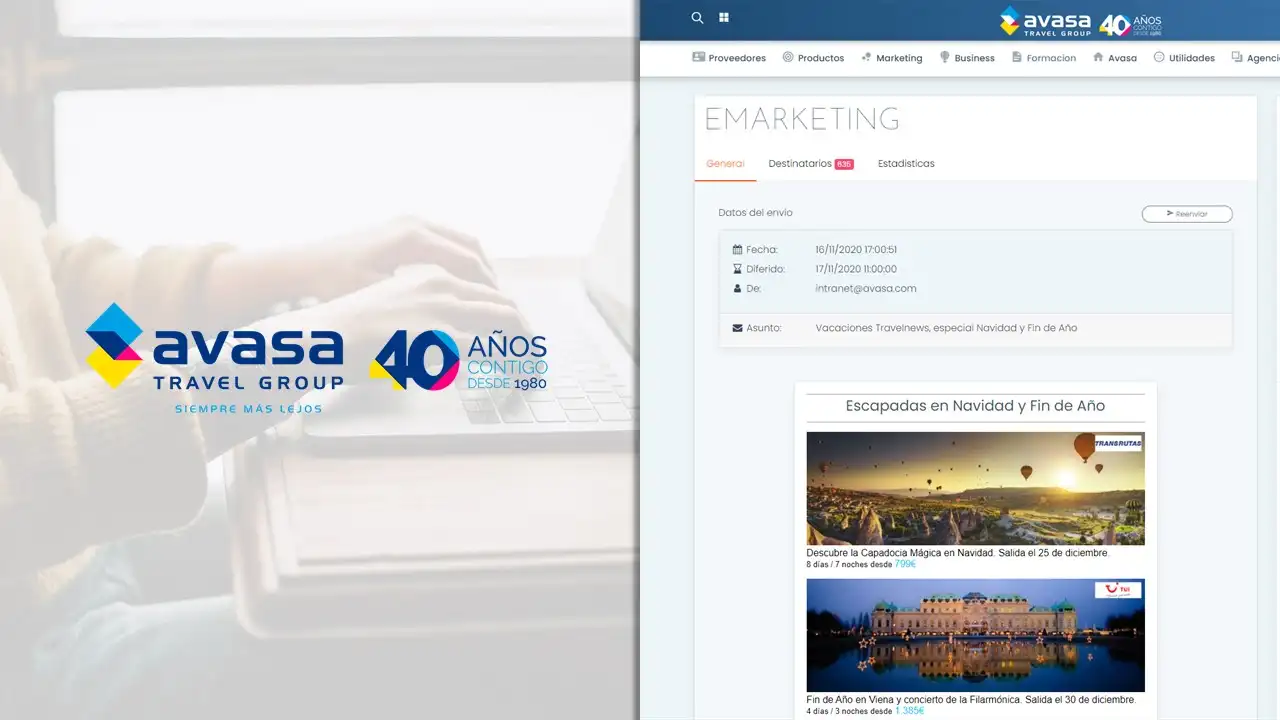Click the Capadocia hot air balloons image
Viewport: 1280px width, 720px height.
(975, 488)
